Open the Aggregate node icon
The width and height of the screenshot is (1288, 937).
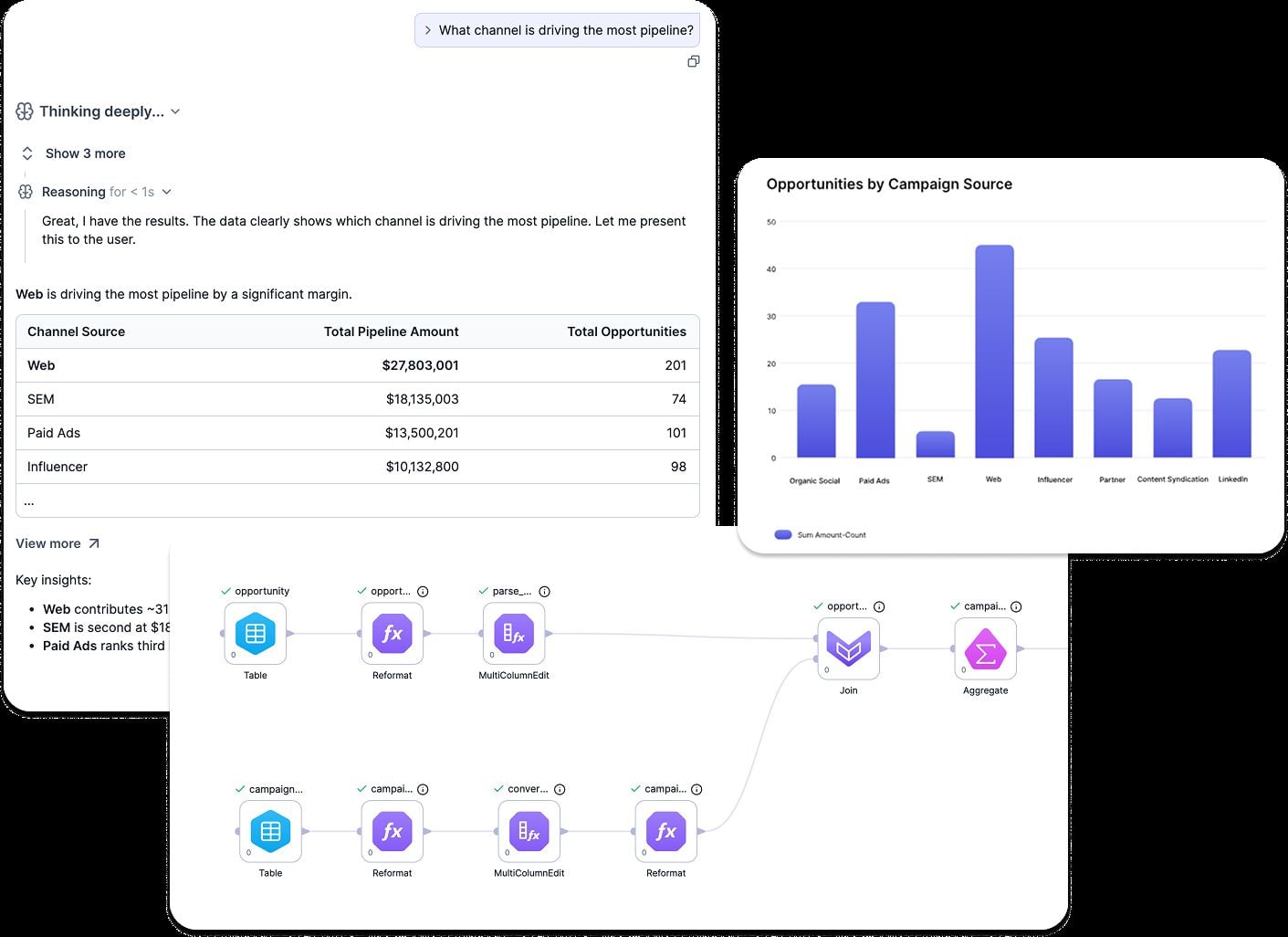click(986, 648)
